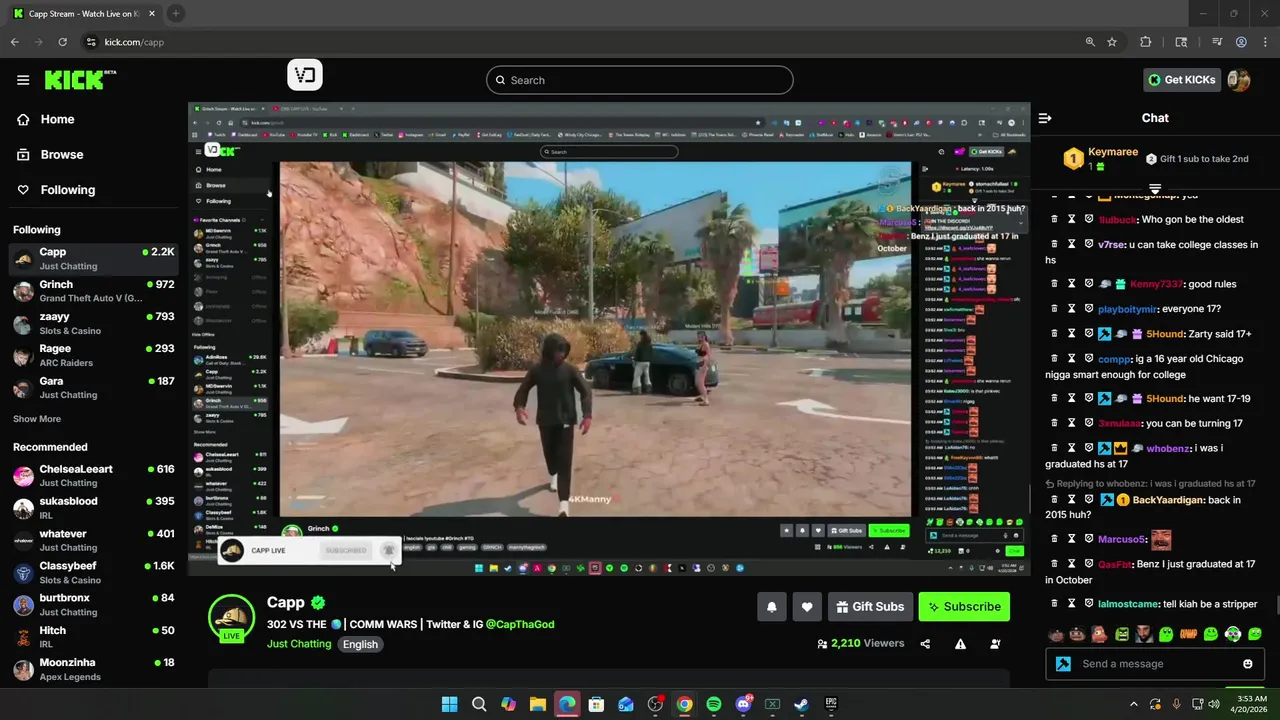Viewport: 1280px width, 720px height.
Task: Open the @CapThaGod social link
Action: click(520, 624)
